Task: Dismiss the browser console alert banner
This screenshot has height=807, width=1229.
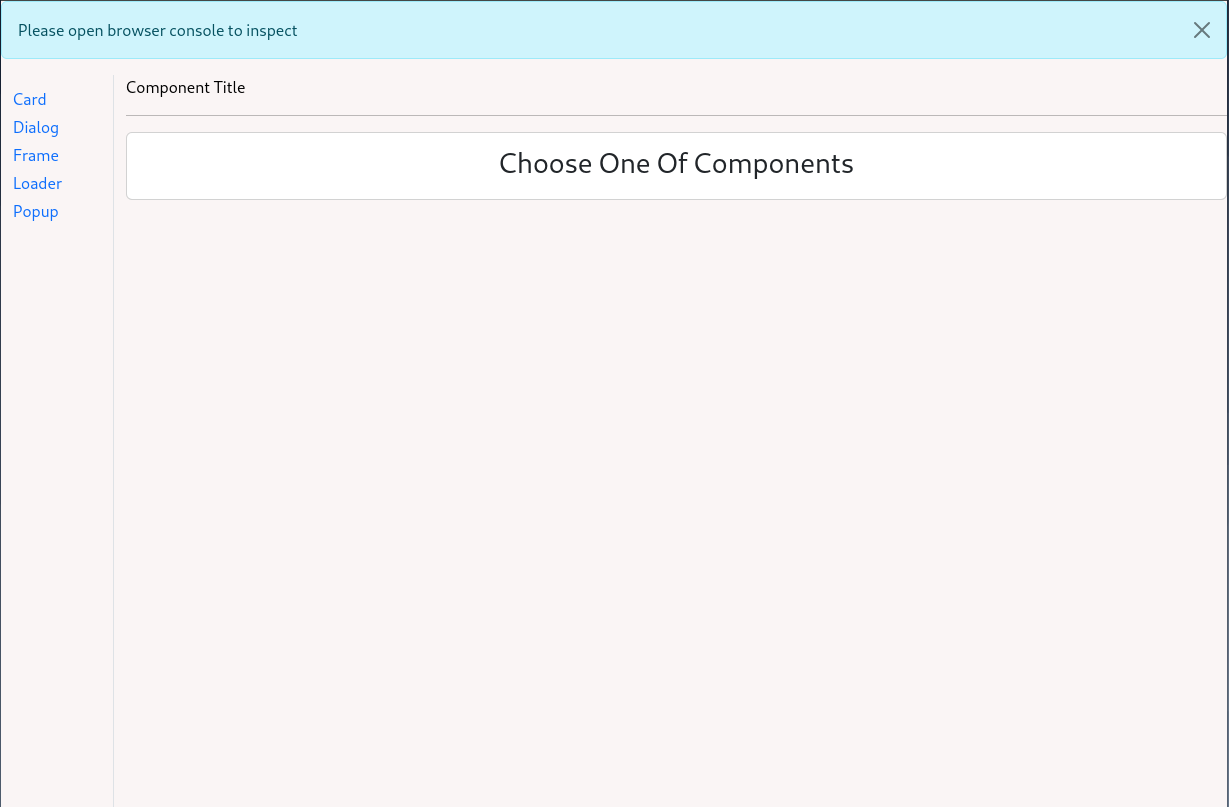Action: (1201, 30)
